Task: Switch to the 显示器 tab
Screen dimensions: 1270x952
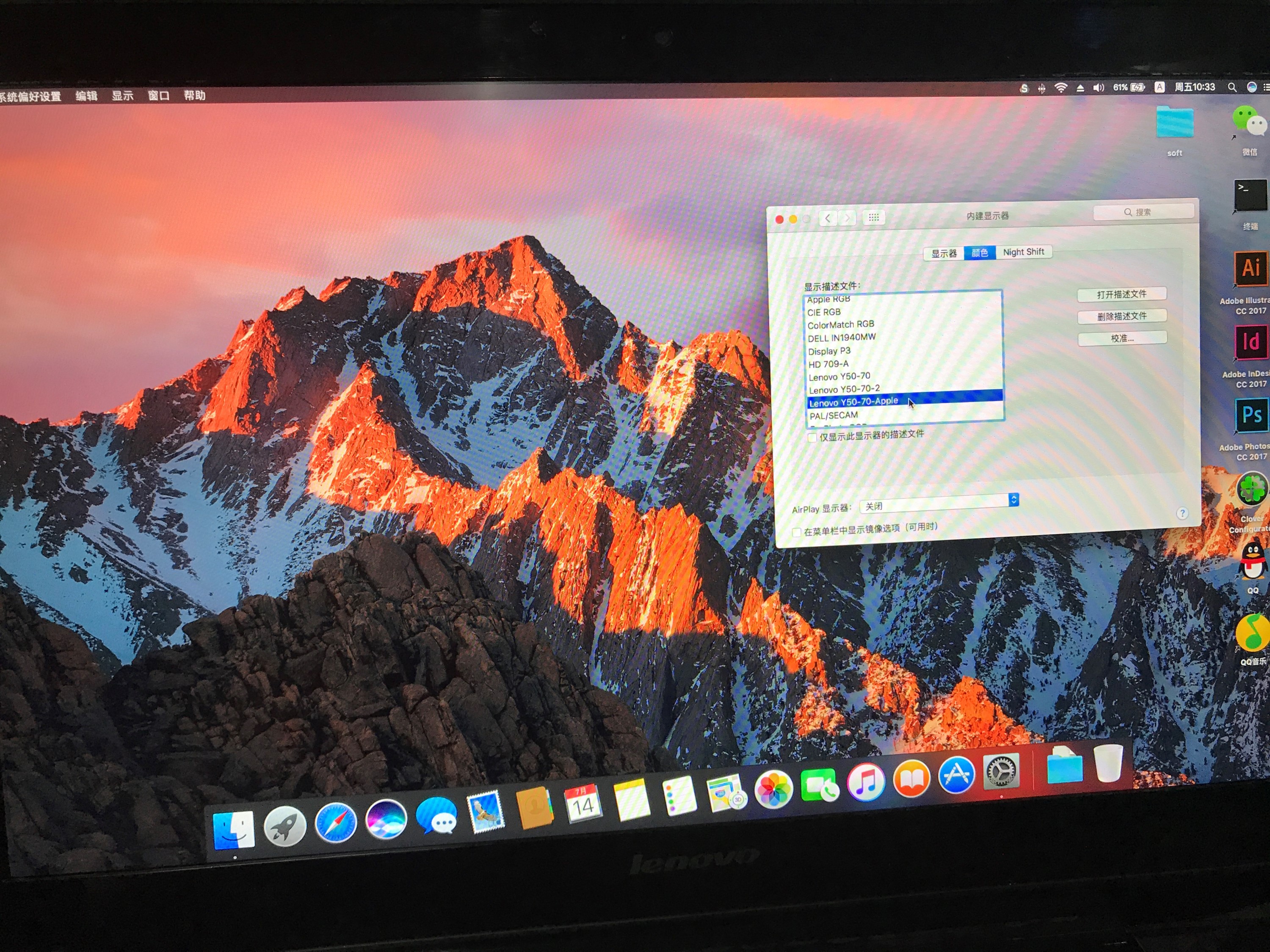Action: point(943,253)
